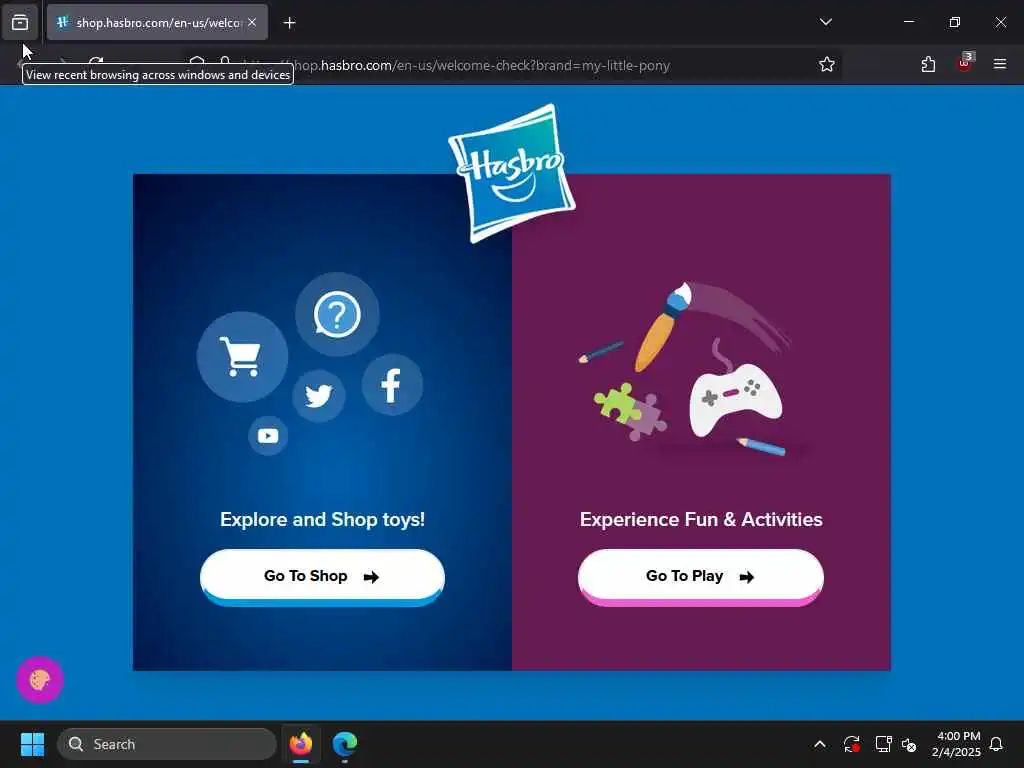
Task: Click the question mark help bubble icon
Action: [x=337, y=314]
